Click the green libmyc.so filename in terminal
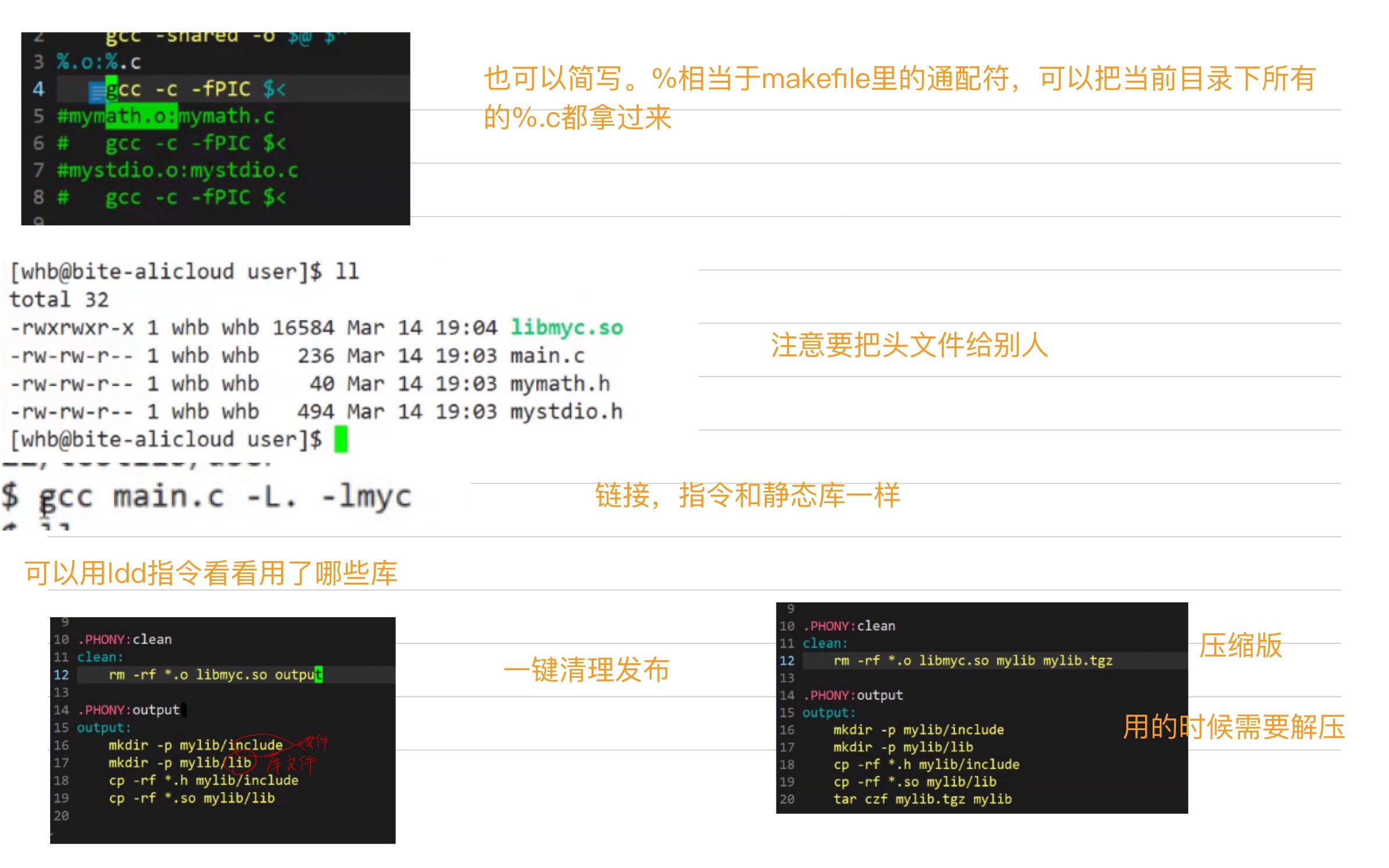Image resolution: width=1389 pixels, height=868 pixels. [566, 327]
